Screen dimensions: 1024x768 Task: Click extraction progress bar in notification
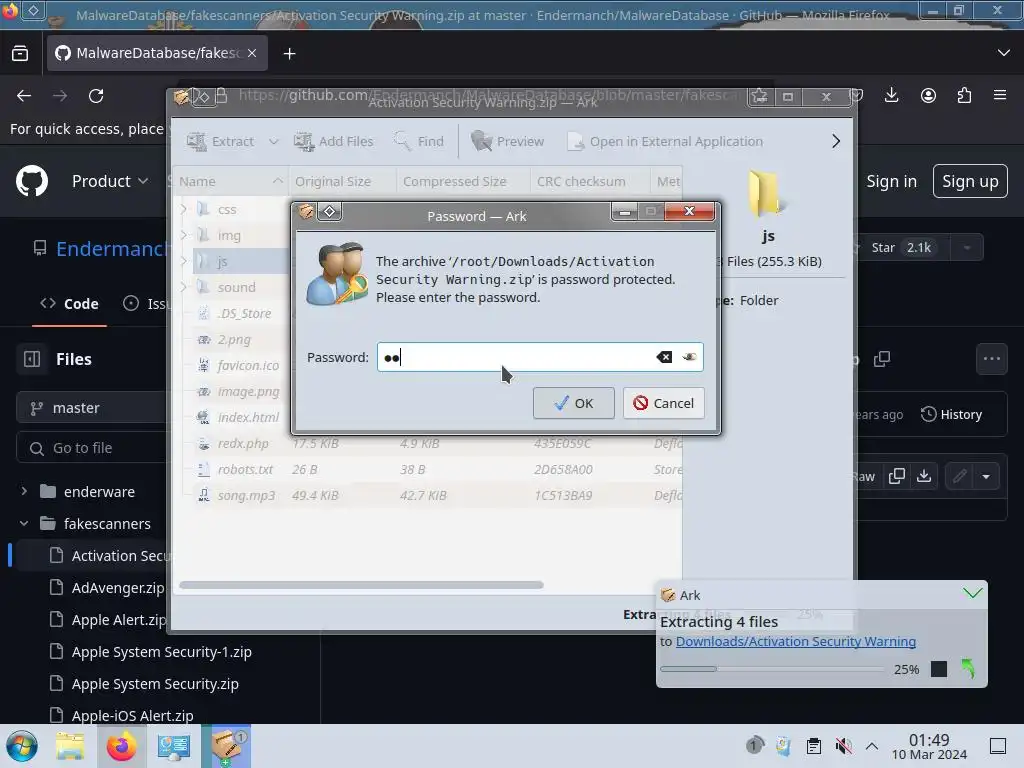click(x=773, y=669)
